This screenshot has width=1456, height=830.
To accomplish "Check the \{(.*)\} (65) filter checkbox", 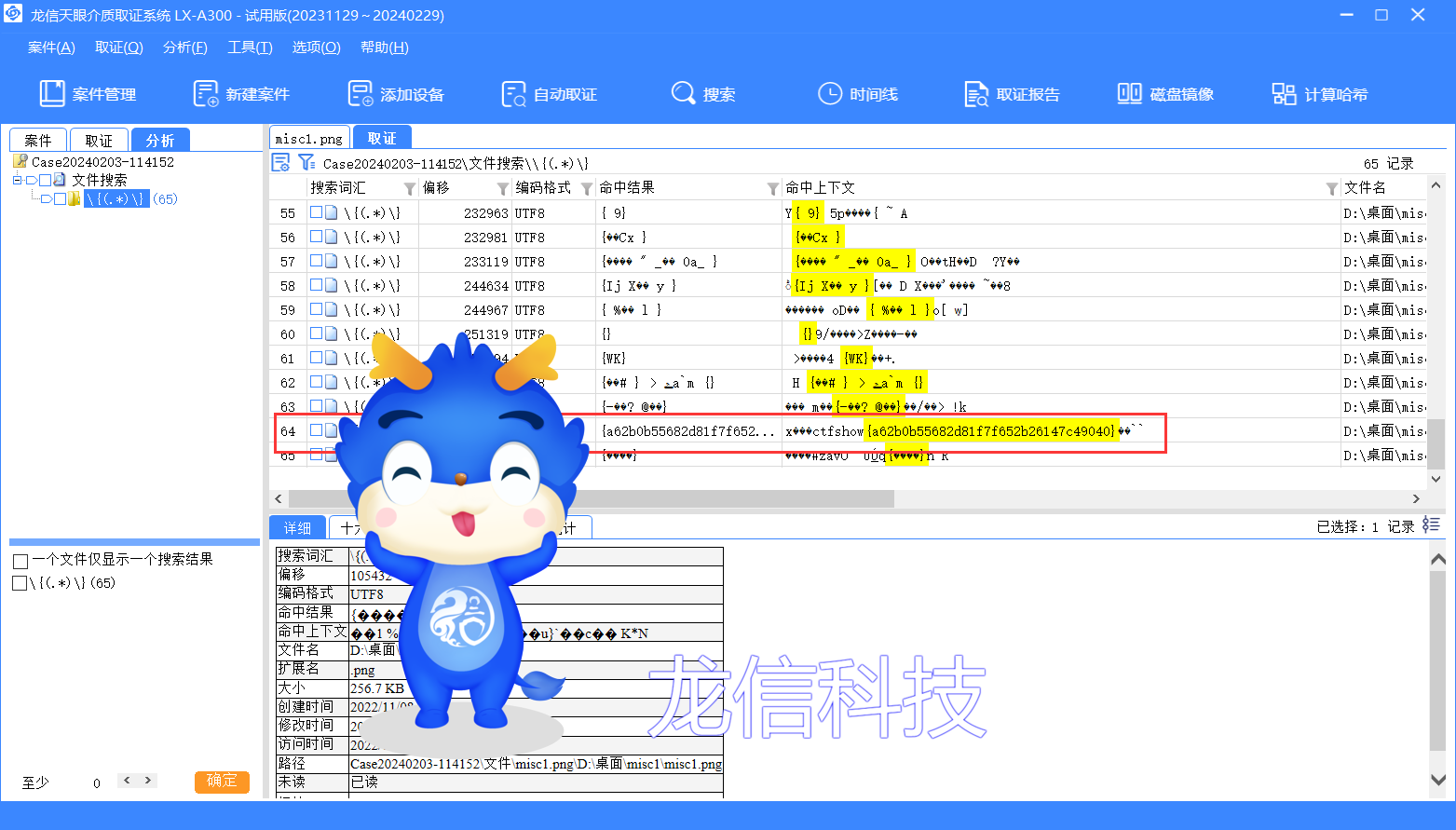I will pyautogui.click(x=20, y=583).
